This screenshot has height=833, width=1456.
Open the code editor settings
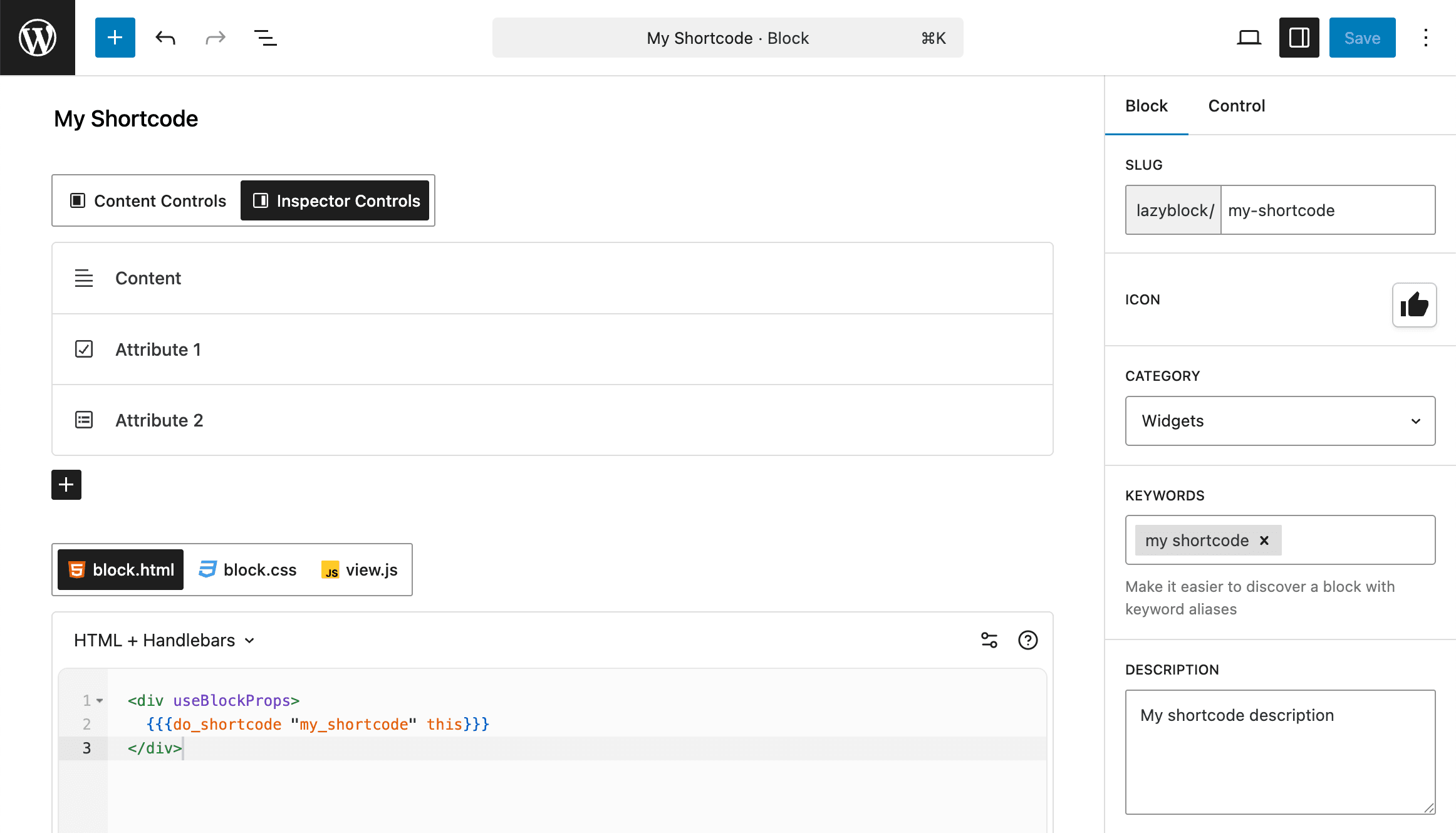989,640
